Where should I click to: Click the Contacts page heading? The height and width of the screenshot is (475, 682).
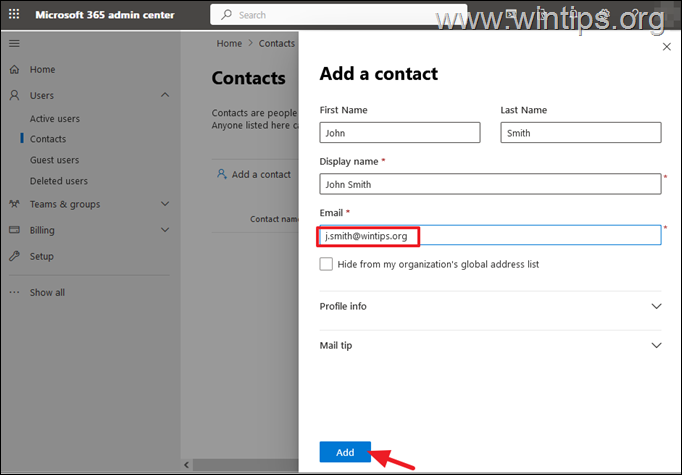coord(248,78)
